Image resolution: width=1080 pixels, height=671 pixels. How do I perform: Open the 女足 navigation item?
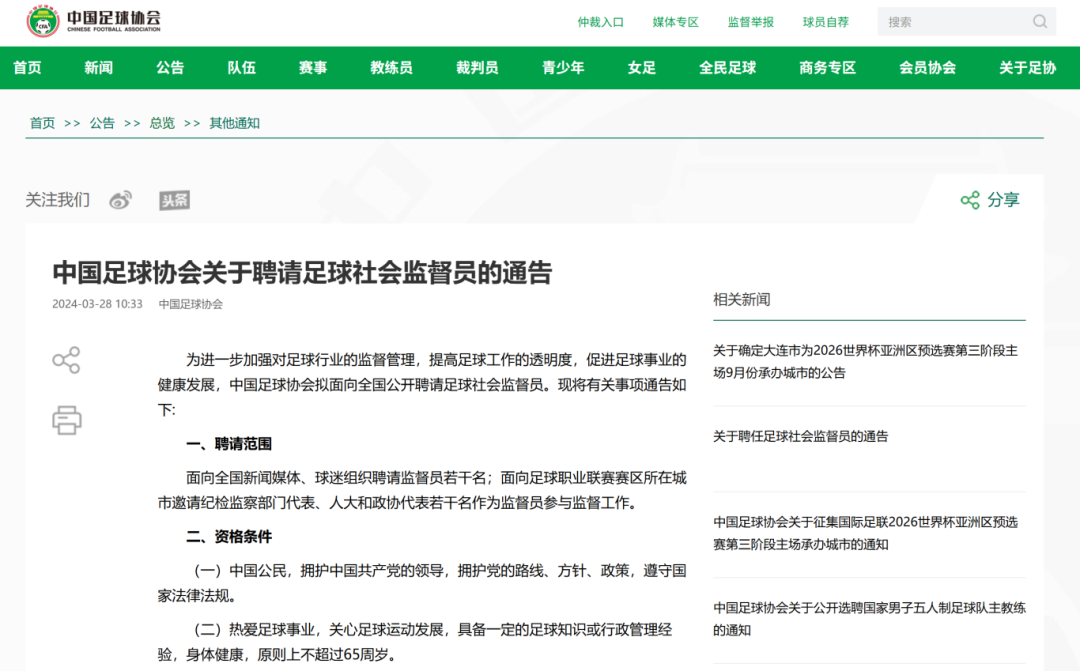click(641, 68)
